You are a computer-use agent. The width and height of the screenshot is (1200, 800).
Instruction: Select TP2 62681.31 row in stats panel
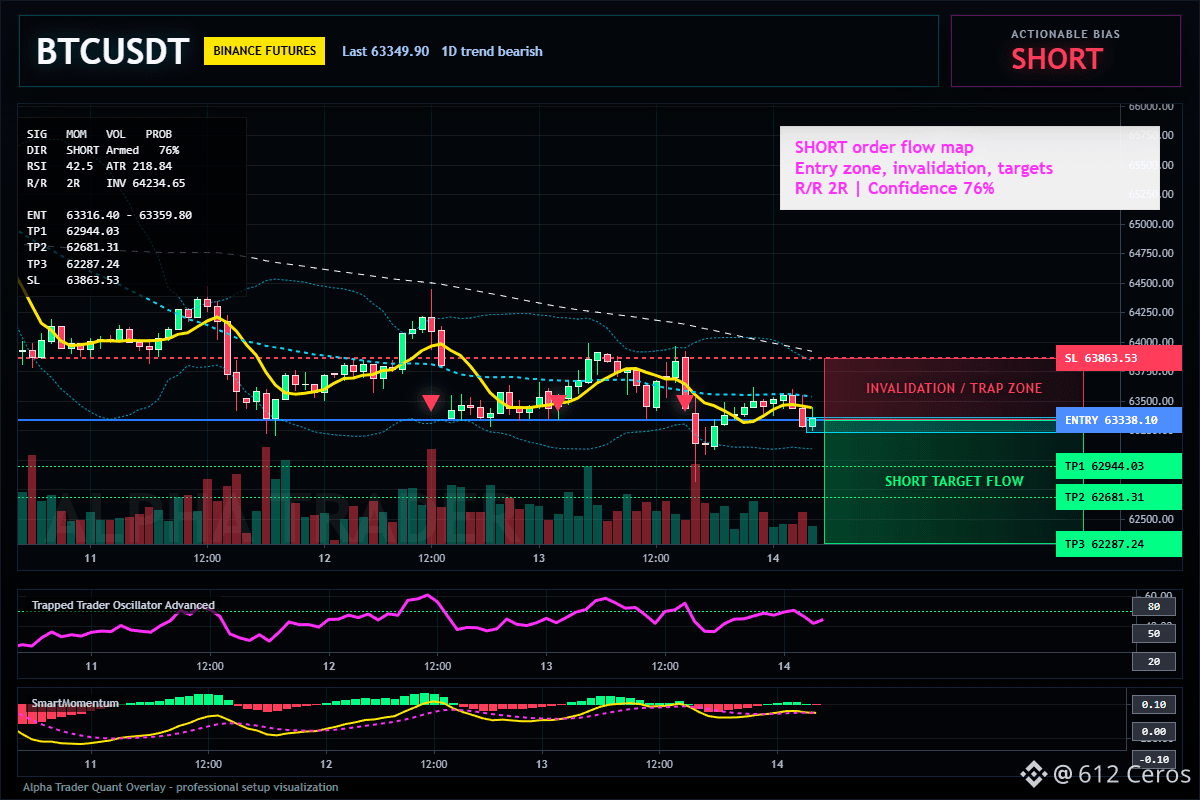tap(73, 247)
